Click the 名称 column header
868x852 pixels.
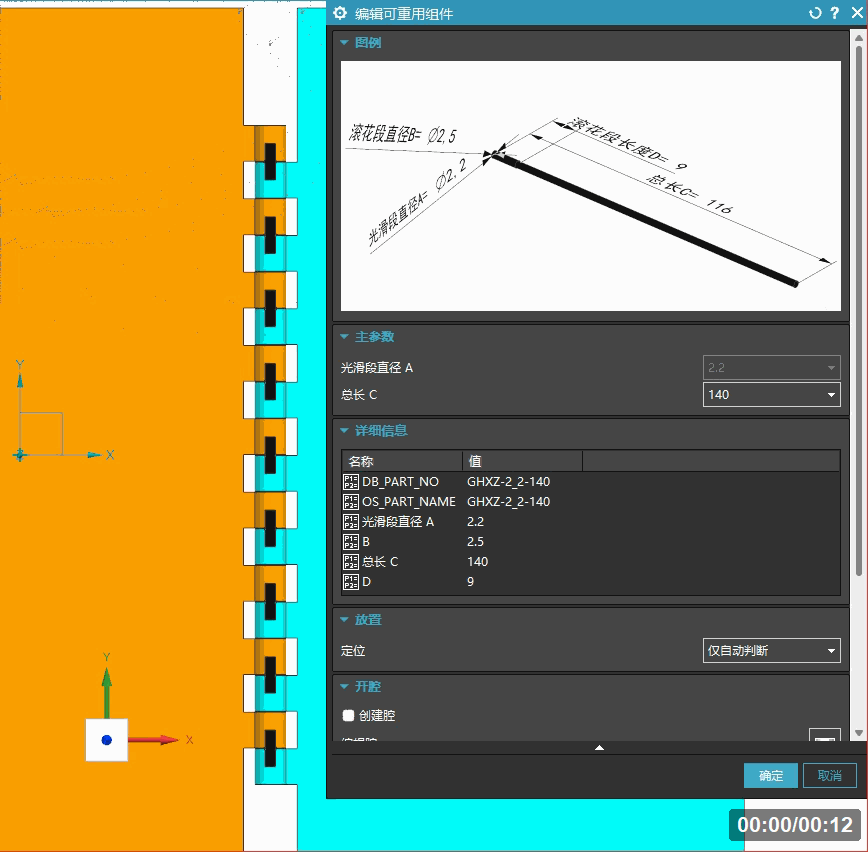click(x=402, y=461)
